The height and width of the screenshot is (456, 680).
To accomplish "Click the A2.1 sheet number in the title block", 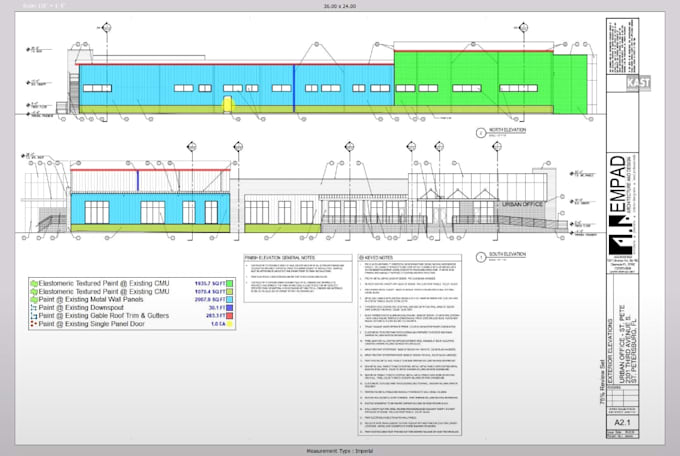I will [622, 422].
